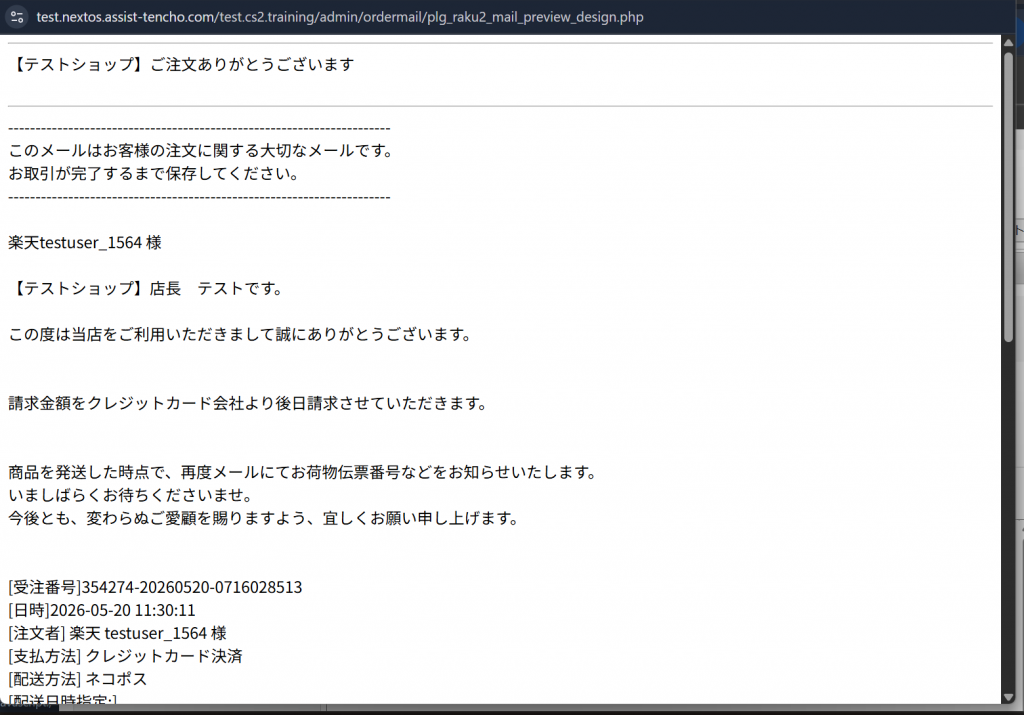Click the scroll up arrow of the scrollbar
Screen dimensions: 1024x715
(1008, 42)
